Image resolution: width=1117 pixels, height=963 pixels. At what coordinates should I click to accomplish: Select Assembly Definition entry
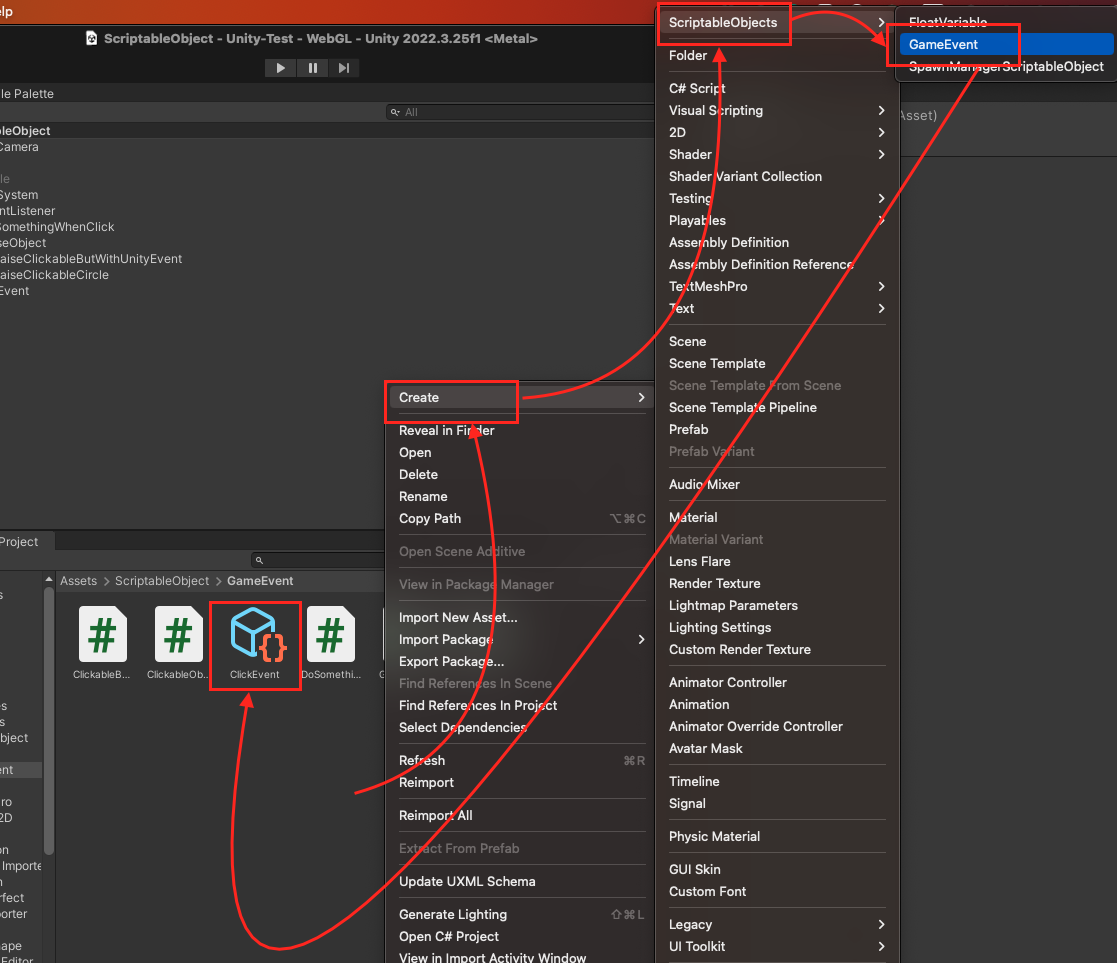pos(776,242)
